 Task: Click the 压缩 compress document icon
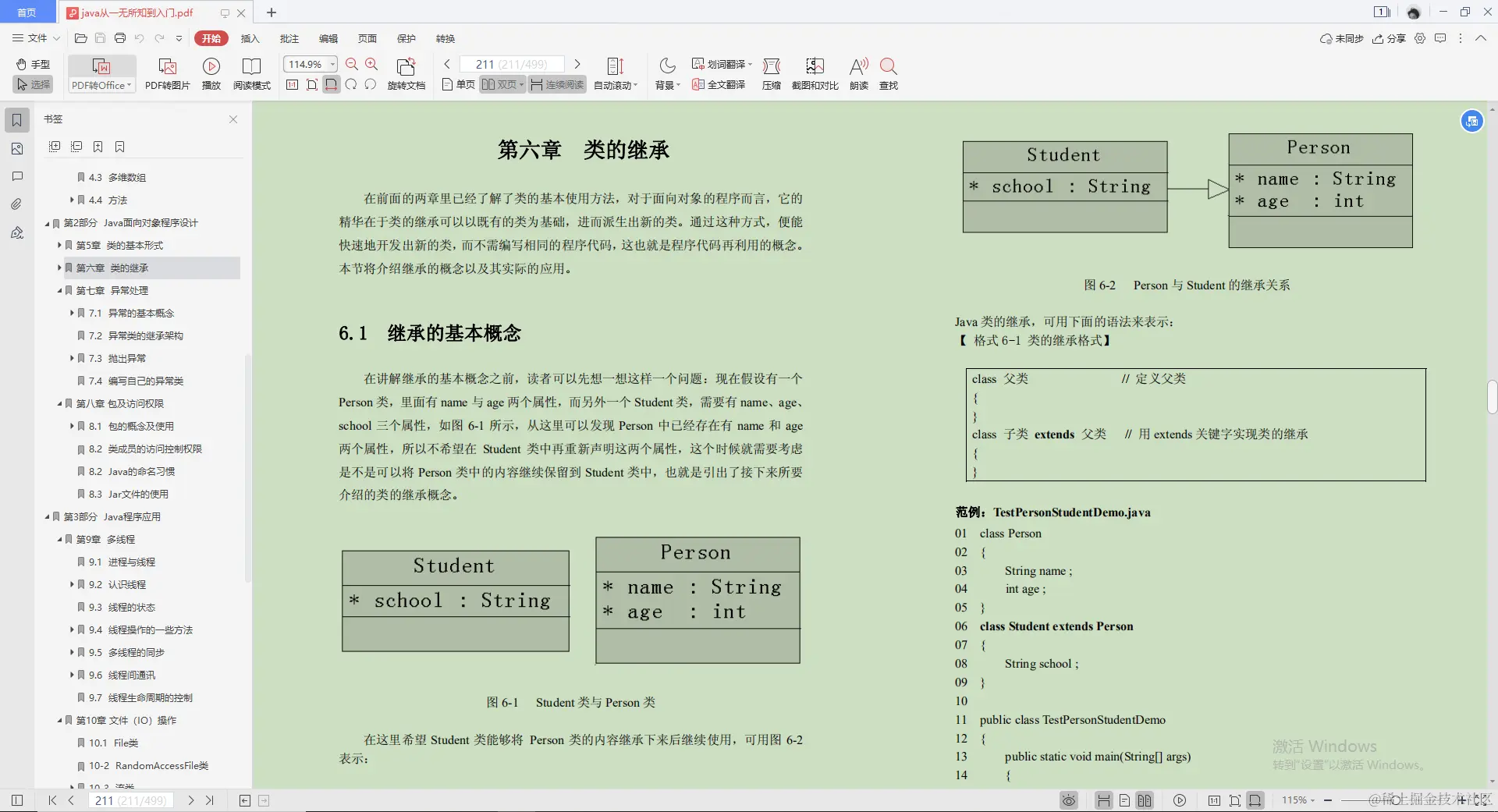(x=771, y=73)
